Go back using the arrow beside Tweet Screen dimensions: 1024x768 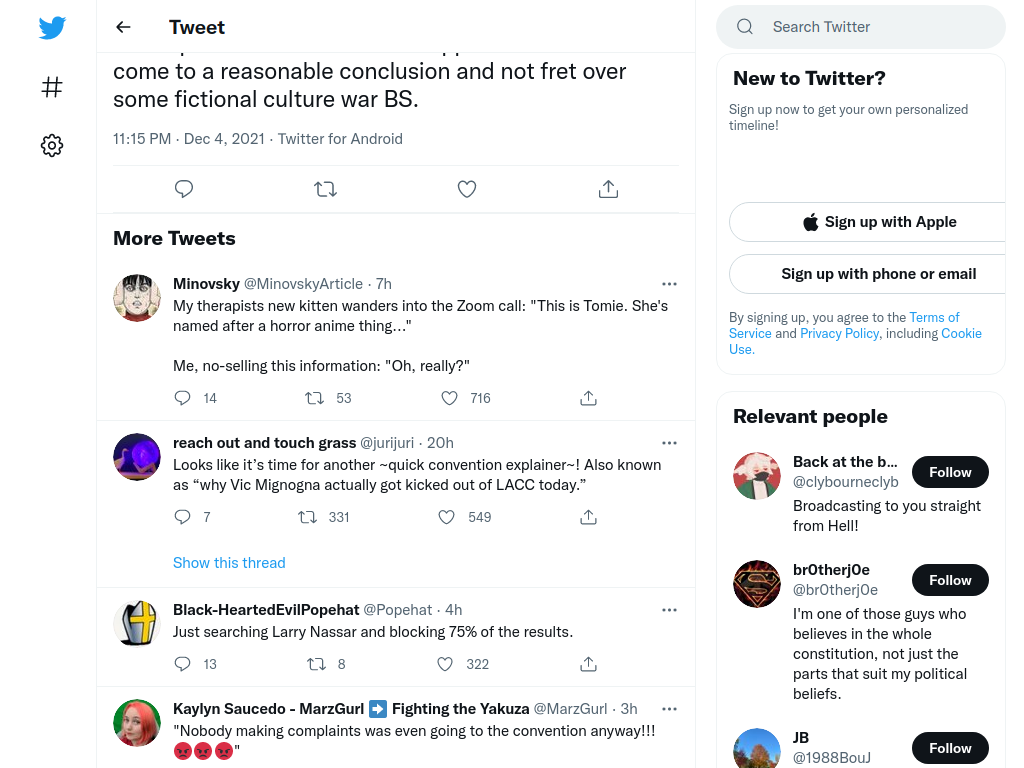(123, 27)
